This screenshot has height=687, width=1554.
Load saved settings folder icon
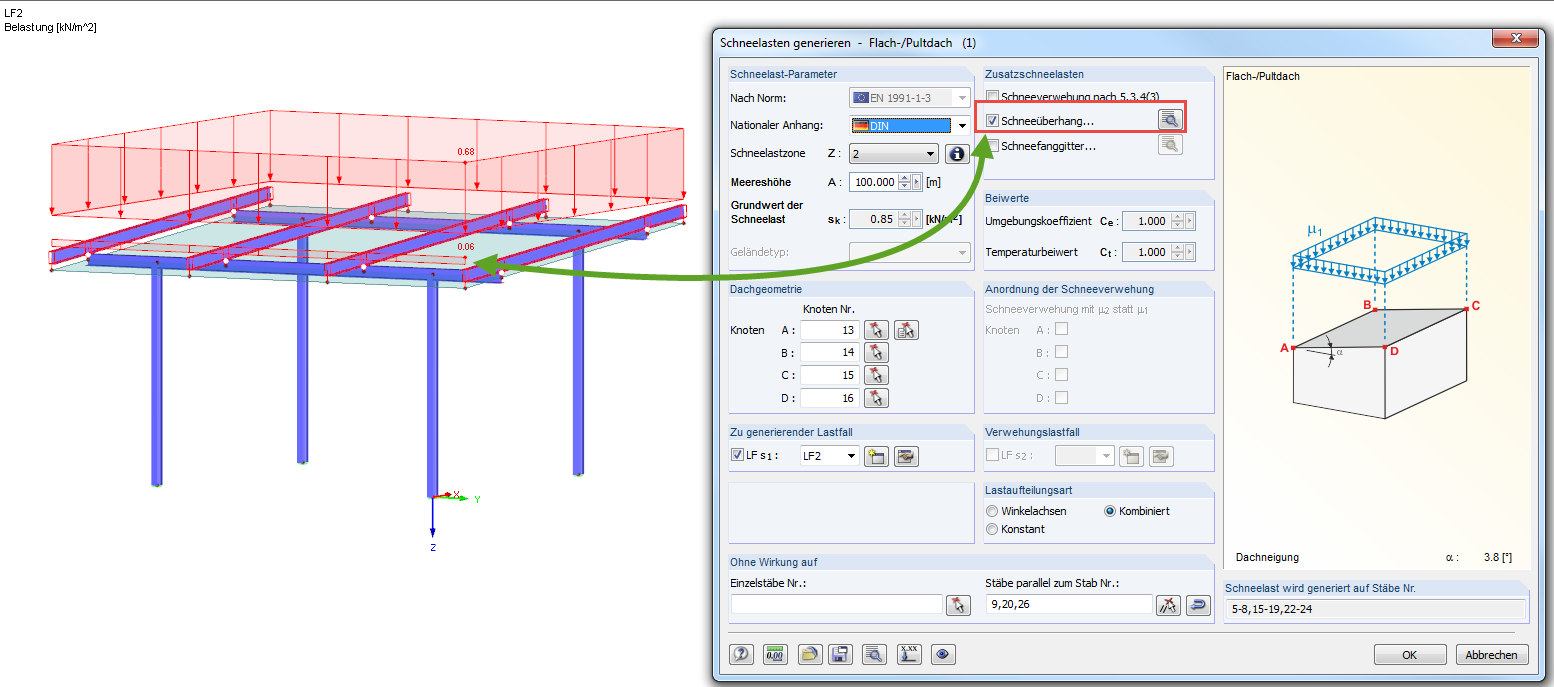point(810,655)
